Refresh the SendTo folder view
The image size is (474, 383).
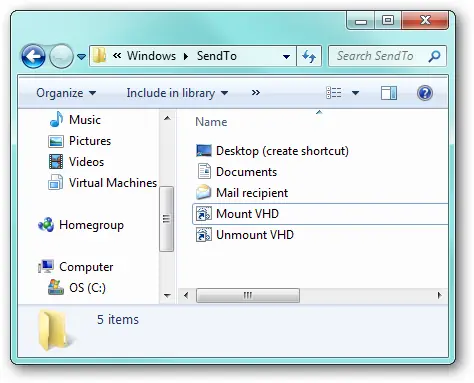pyautogui.click(x=309, y=56)
